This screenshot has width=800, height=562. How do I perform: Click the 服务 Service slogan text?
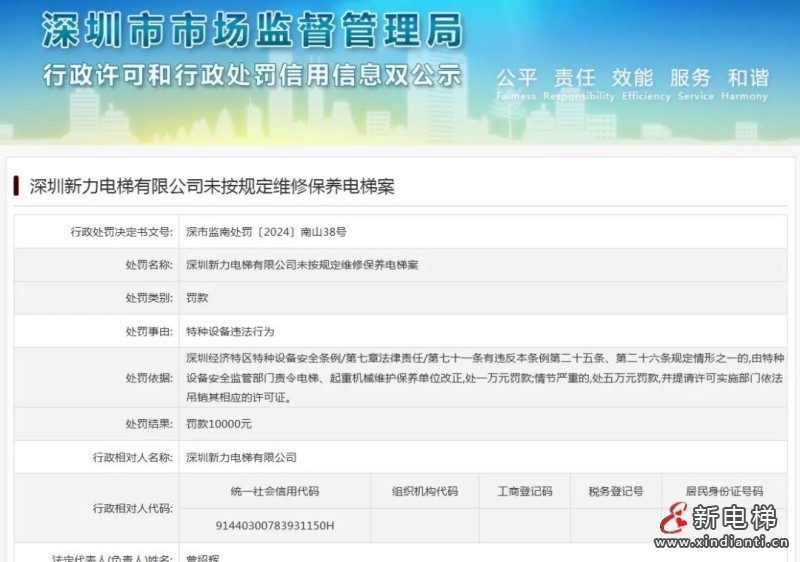click(691, 79)
